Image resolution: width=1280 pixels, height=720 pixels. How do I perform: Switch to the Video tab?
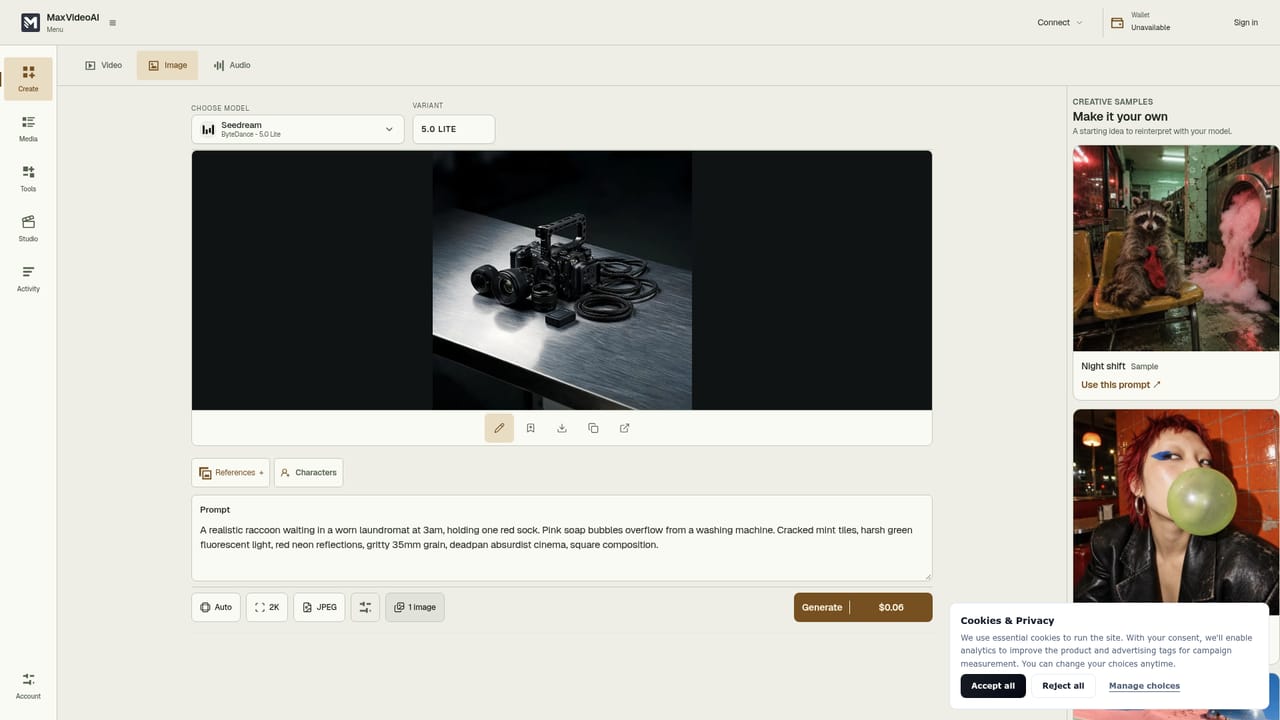(x=104, y=65)
